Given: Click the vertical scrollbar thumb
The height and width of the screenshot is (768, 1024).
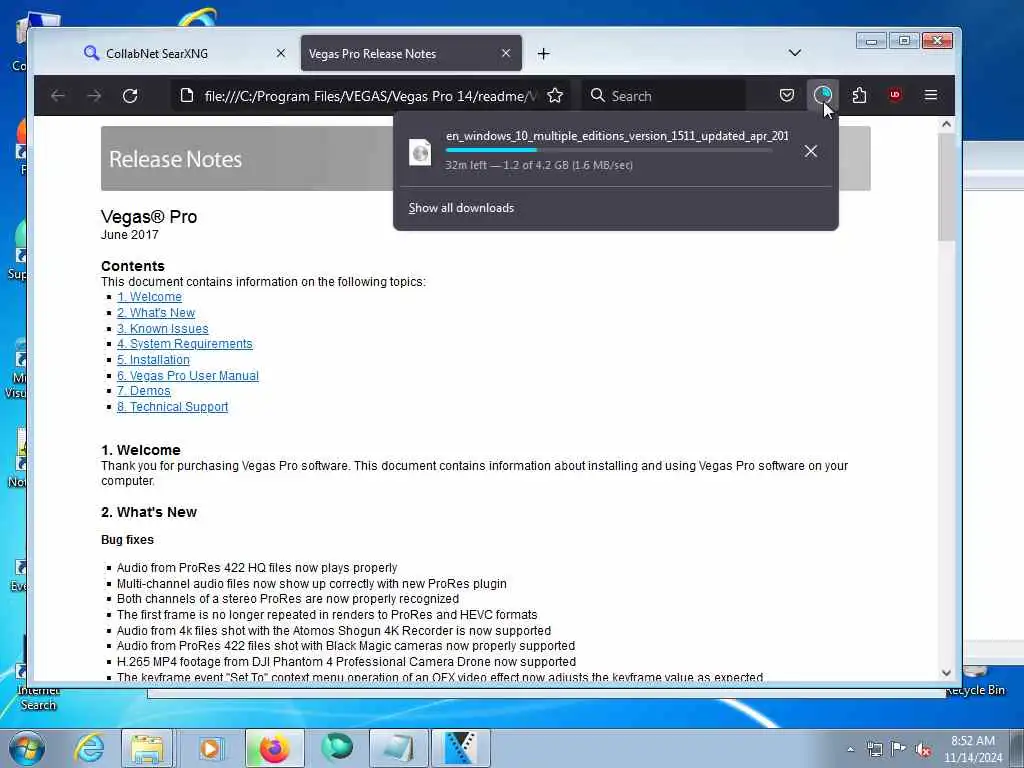Looking at the screenshot, I should click(x=946, y=187).
